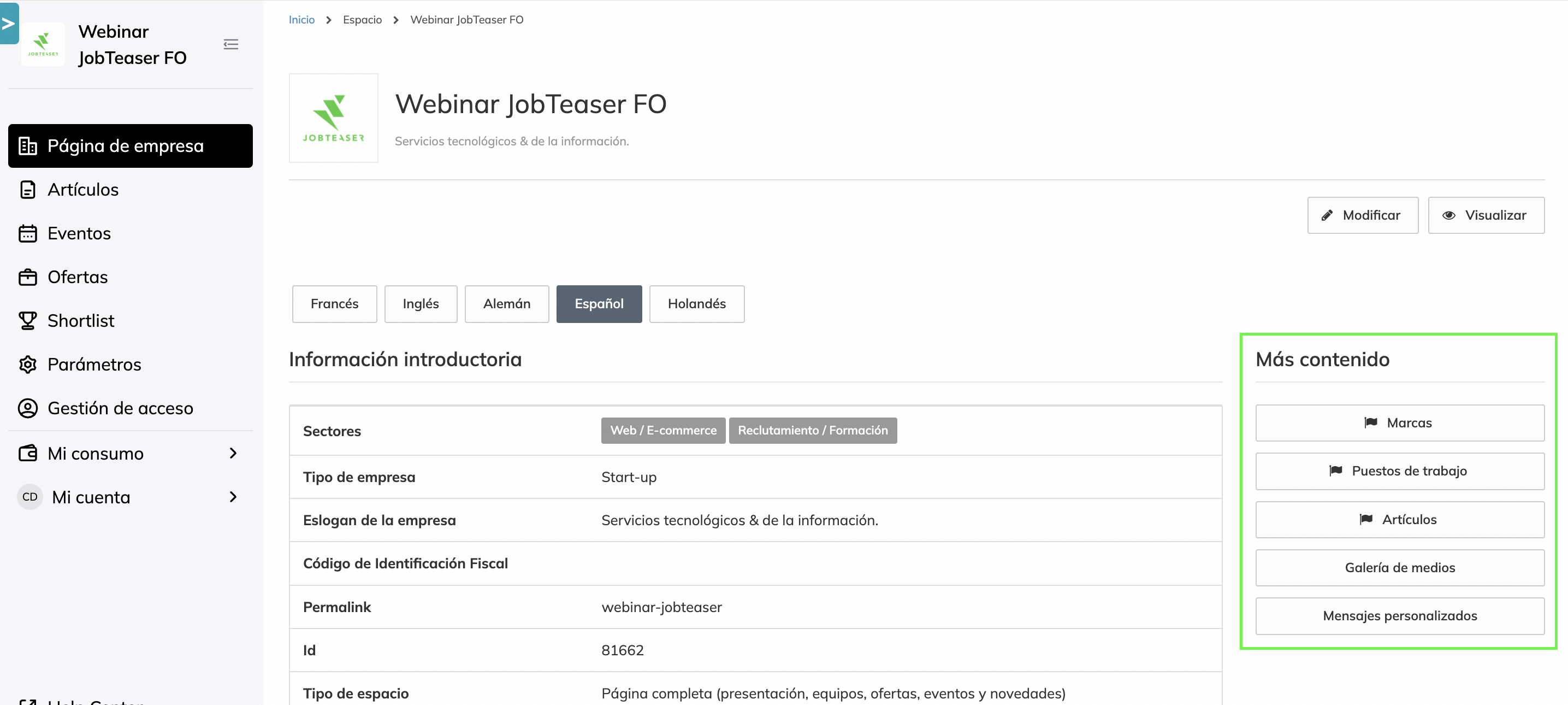Switch to the Inglés language tab
Viewport: 1568px width, 705px height.
(421, 304)
